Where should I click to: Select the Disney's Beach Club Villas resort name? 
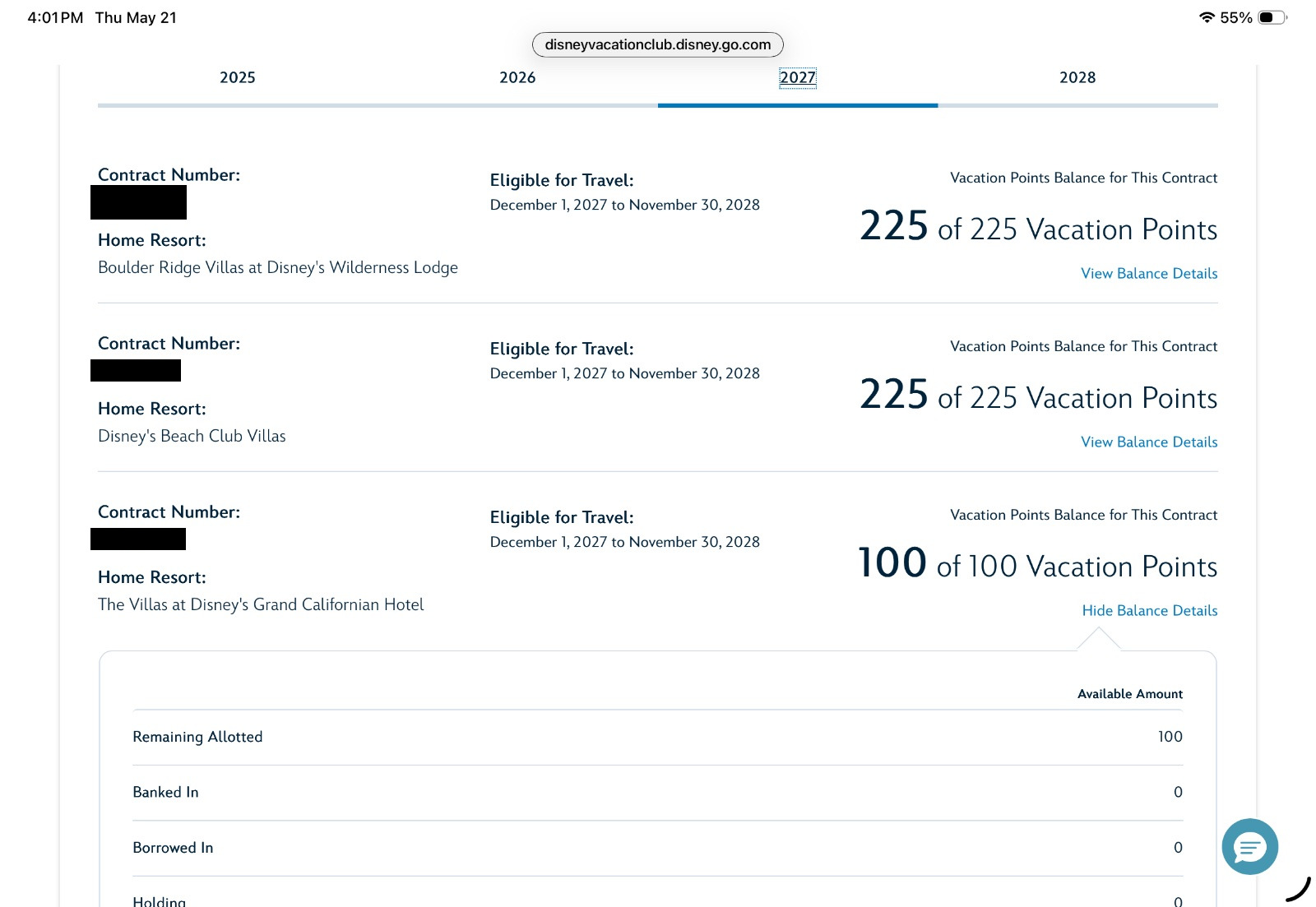tap(192, 436)
